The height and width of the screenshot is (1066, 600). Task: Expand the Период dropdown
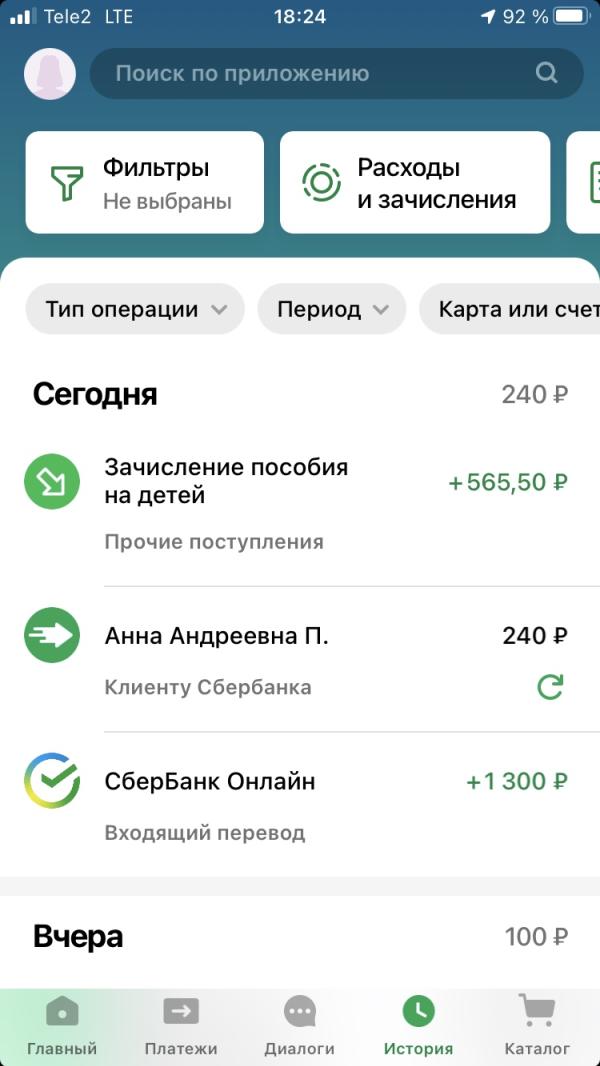point(332,309)
